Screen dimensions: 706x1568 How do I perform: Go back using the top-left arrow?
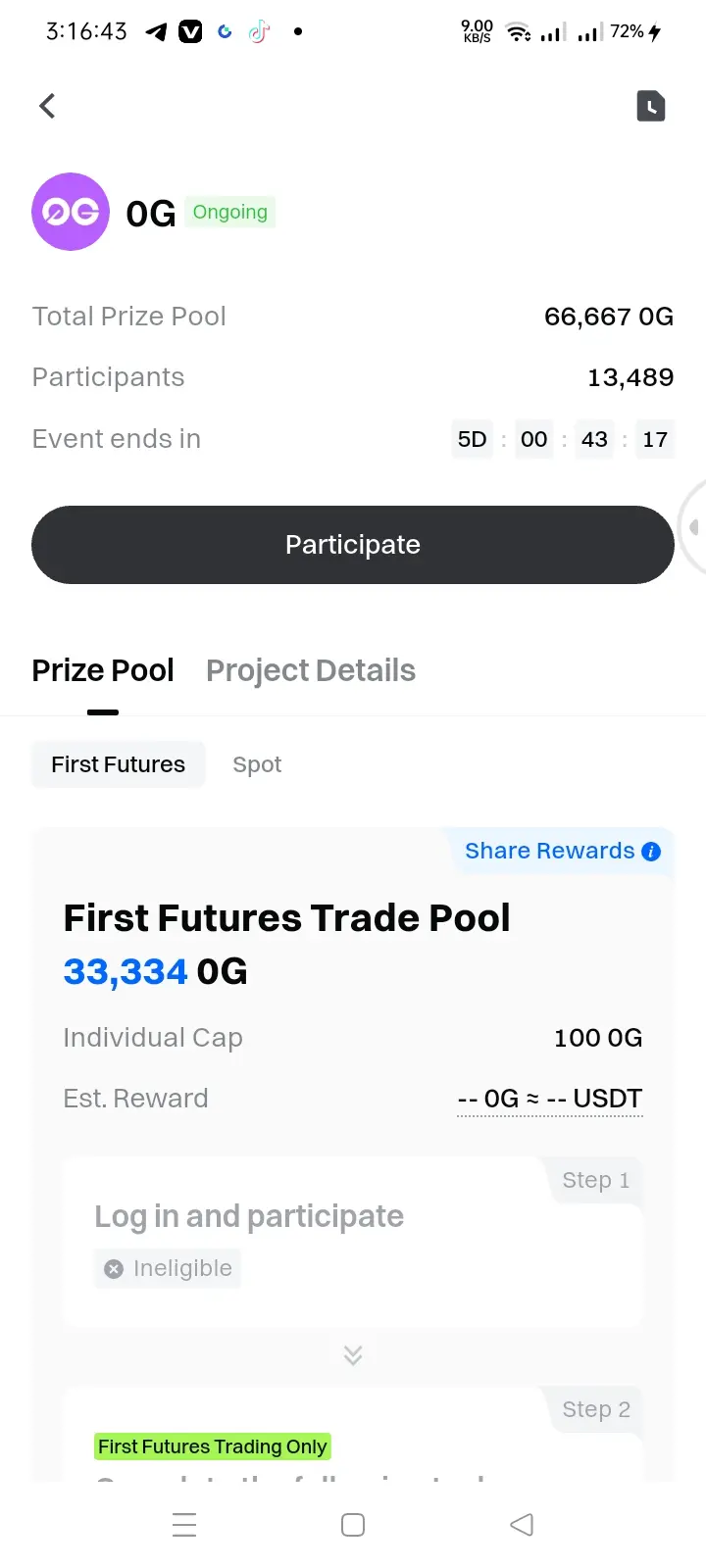coord(47,106)
